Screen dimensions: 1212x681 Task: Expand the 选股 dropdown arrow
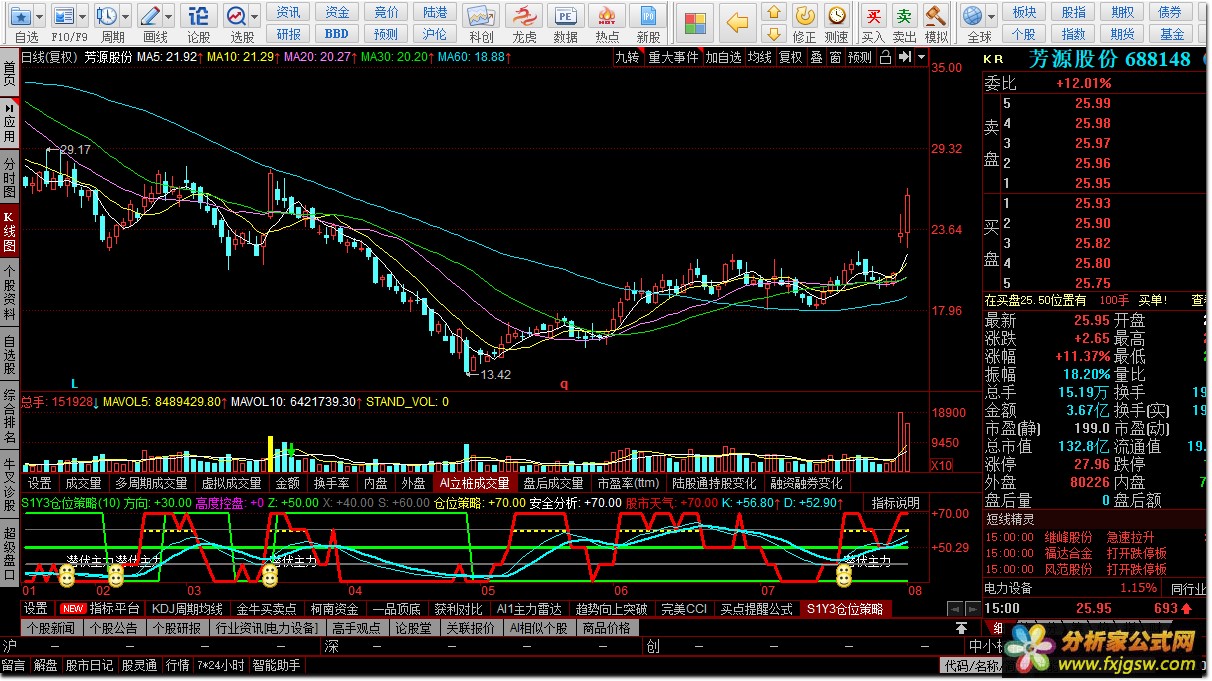[x=256, y=16]
